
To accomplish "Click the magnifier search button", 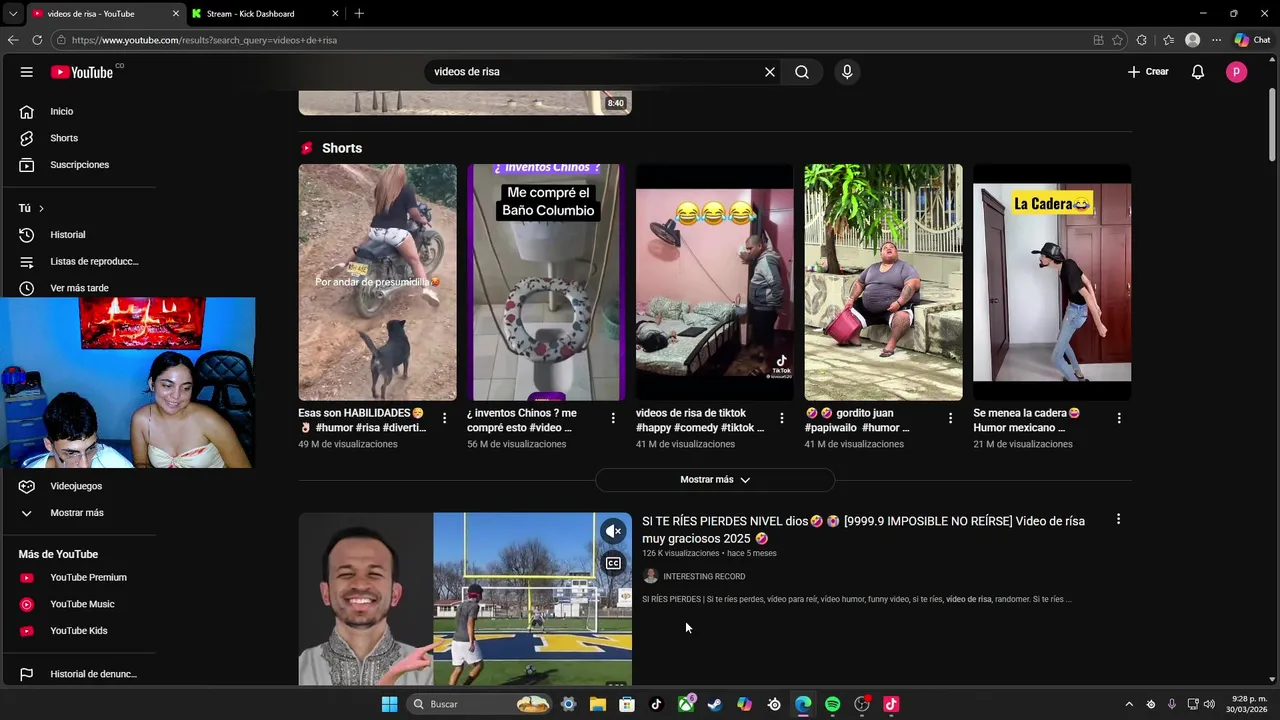I will pyautogui.click(x=802, y=72).
